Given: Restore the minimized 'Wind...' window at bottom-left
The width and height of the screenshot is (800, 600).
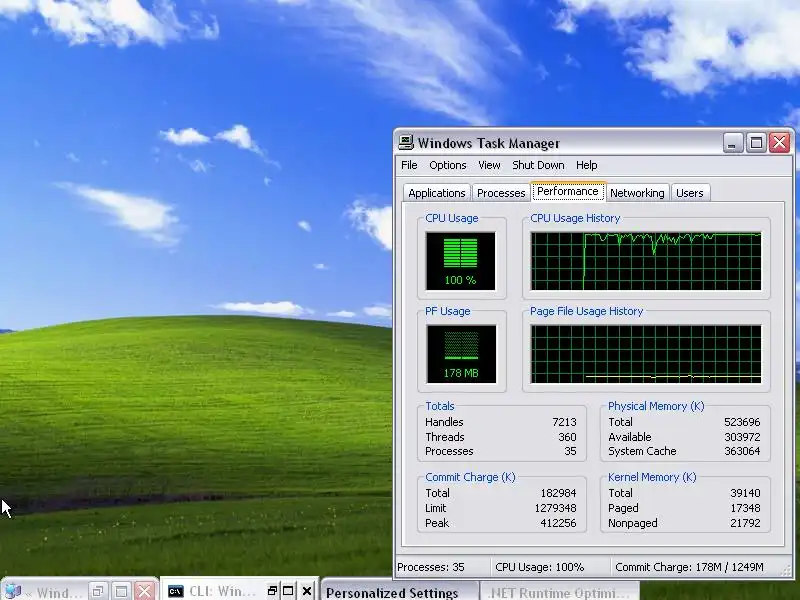Looking at the screenshot, I should pyautogui.click(x=98, y=591).
